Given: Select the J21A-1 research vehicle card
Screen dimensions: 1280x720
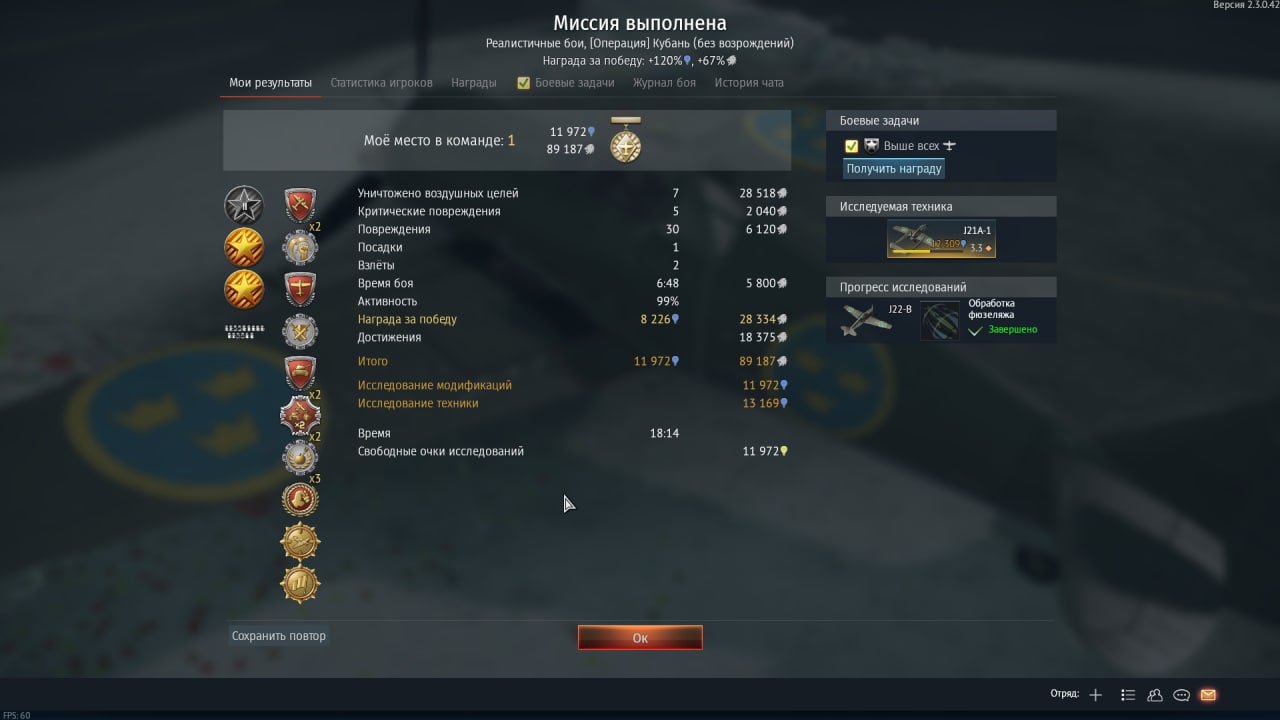Looking at the screenshot, I should pyautogui.click(x=941, y=239).
